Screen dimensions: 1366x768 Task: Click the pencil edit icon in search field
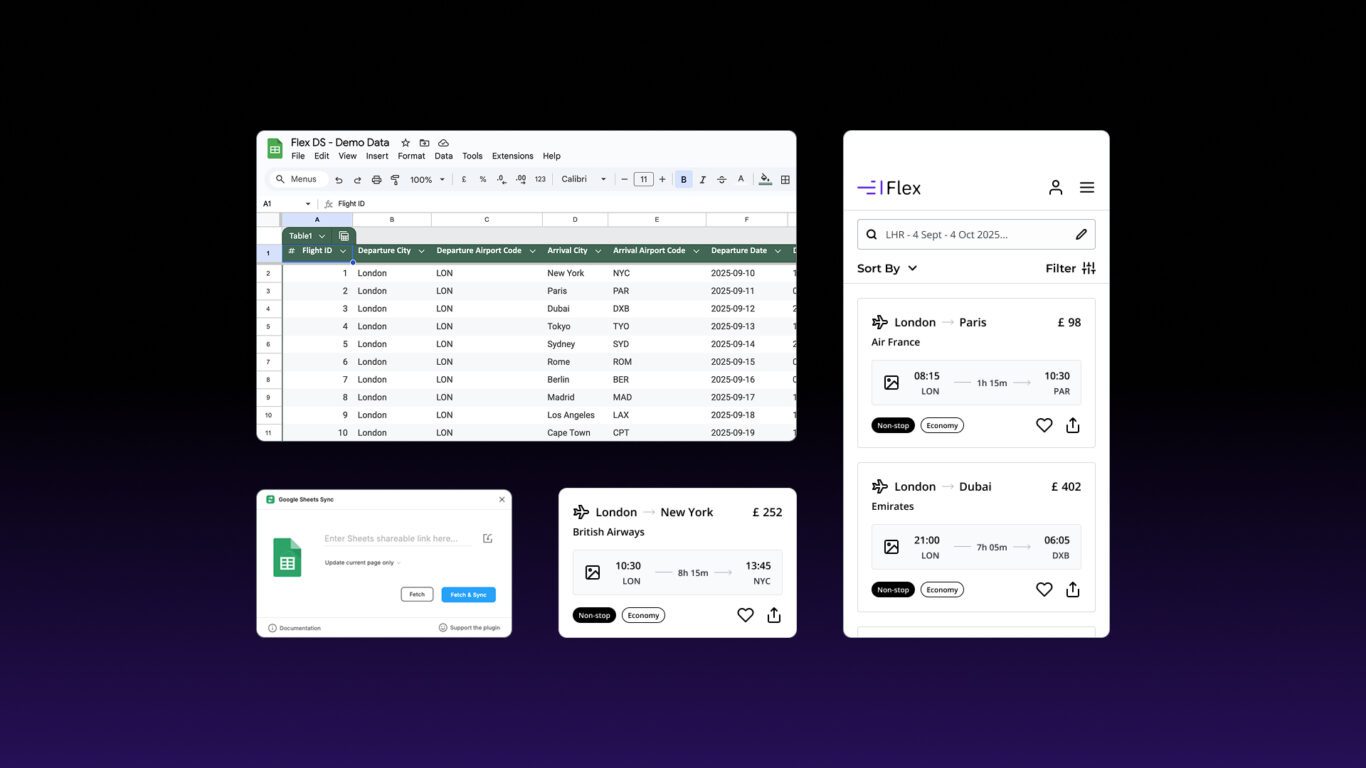point(1081,235)
